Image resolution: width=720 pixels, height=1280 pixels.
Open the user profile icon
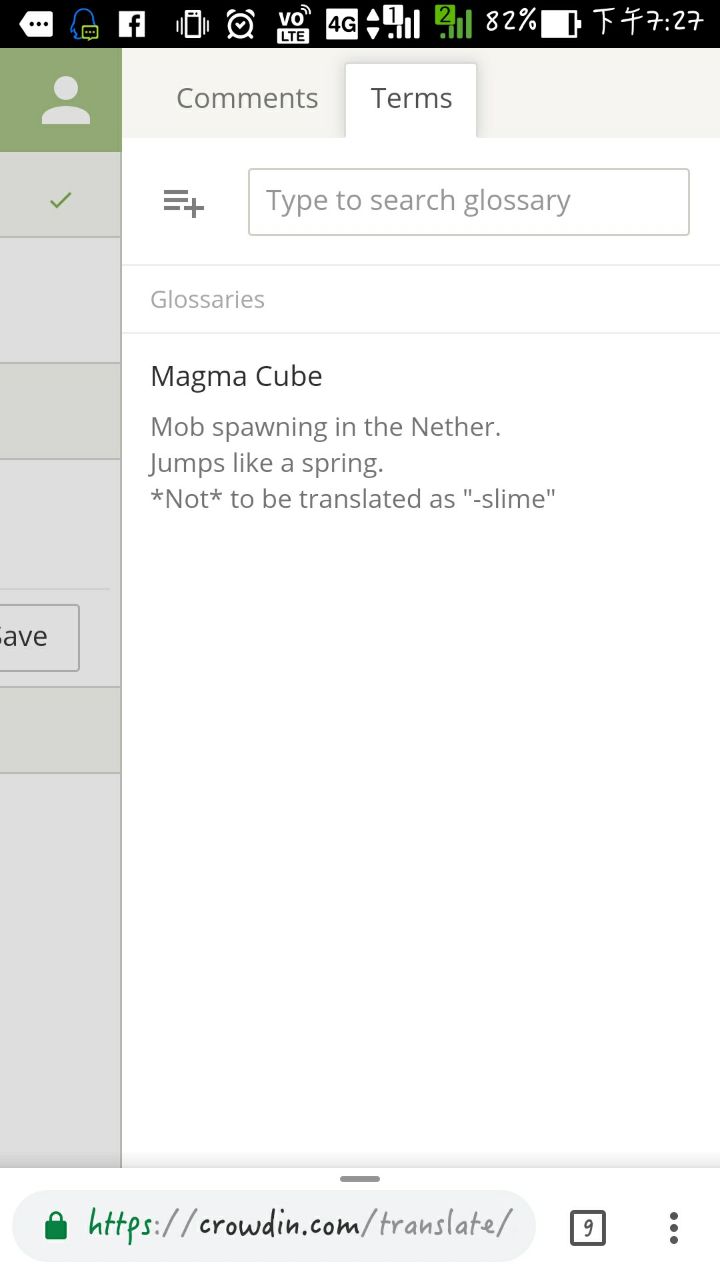pos(66,100)
